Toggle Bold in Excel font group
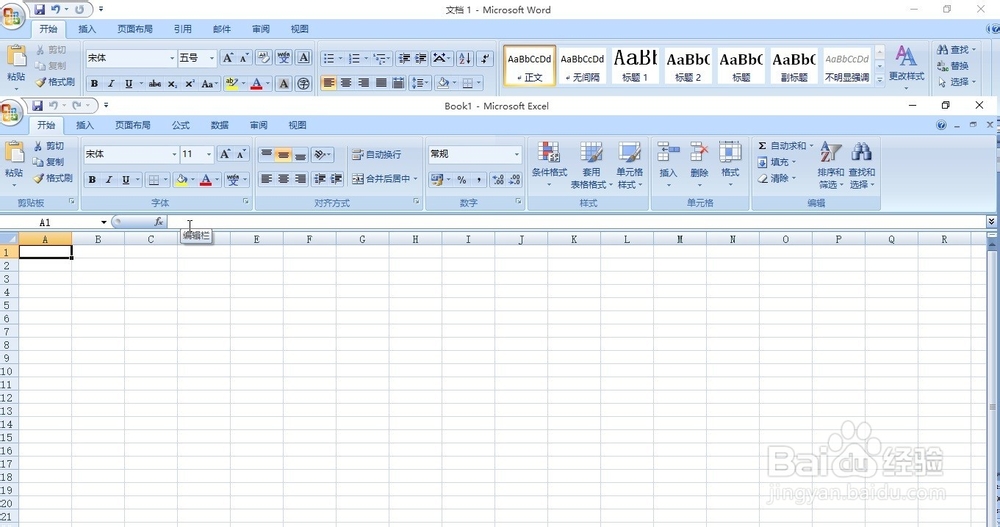1000x527 pixels. [92, 180]
